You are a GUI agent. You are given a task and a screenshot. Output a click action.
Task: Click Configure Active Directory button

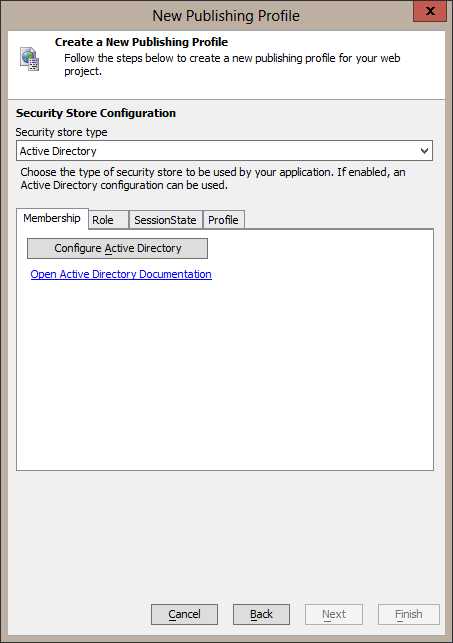117,249
